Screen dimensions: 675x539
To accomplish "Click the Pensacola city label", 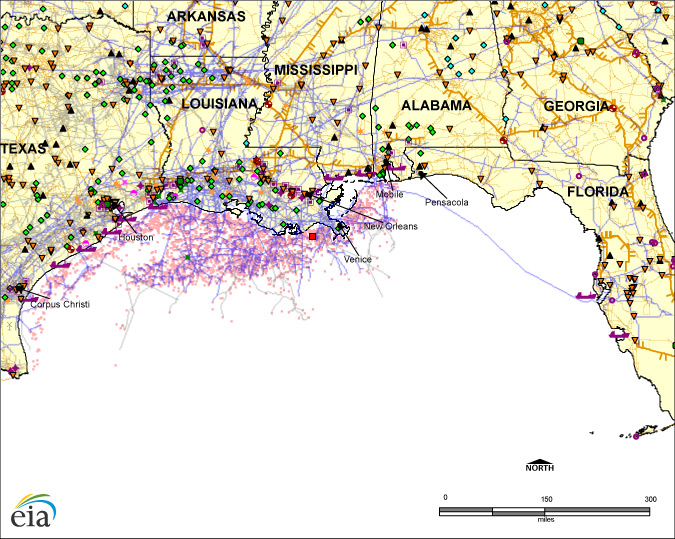I will (446, 202).
